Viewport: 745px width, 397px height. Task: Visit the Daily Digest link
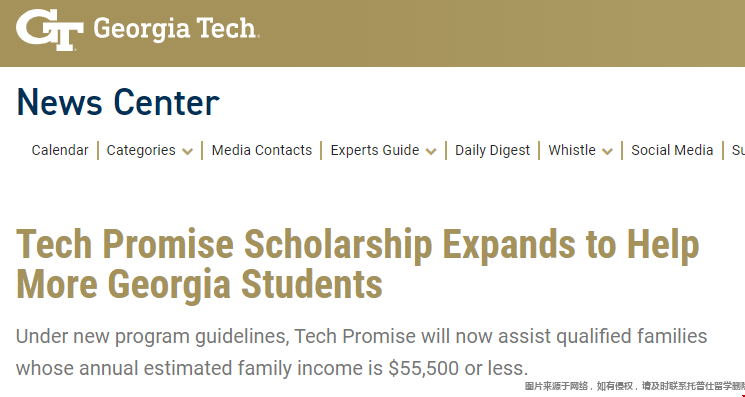[x=492, y=150]
